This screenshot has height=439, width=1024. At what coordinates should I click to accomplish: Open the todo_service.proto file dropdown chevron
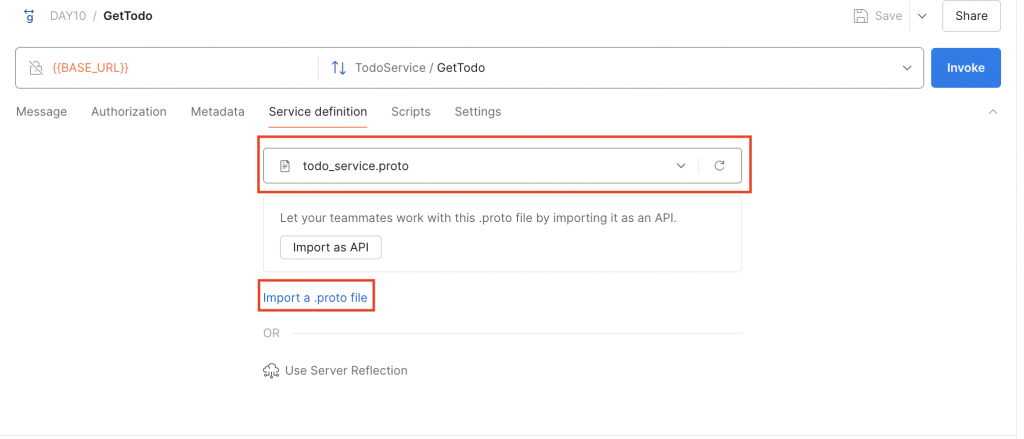coord(681,166)
